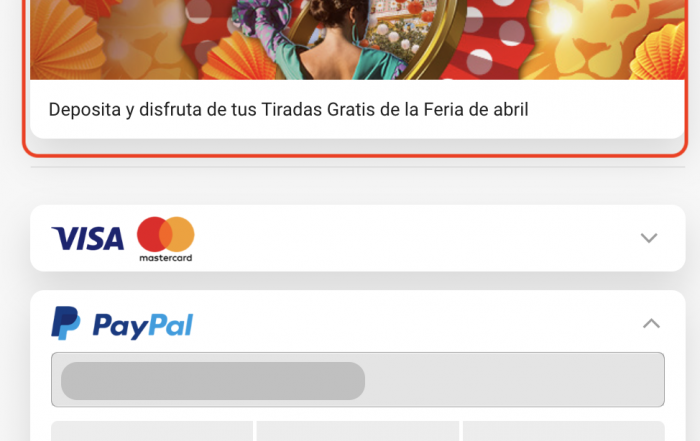The height and width of the screenshot is (441, 700).
Task: Click the dark gray placeholder bar in field
Action: 213,381
